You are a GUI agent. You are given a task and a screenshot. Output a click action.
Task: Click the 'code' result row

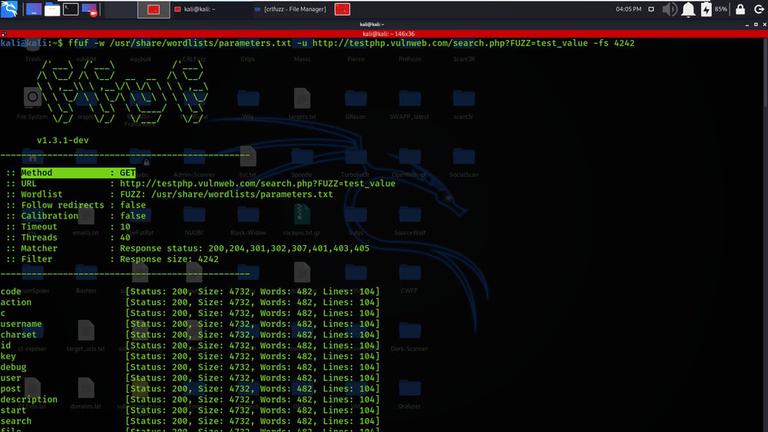point(190,291)
